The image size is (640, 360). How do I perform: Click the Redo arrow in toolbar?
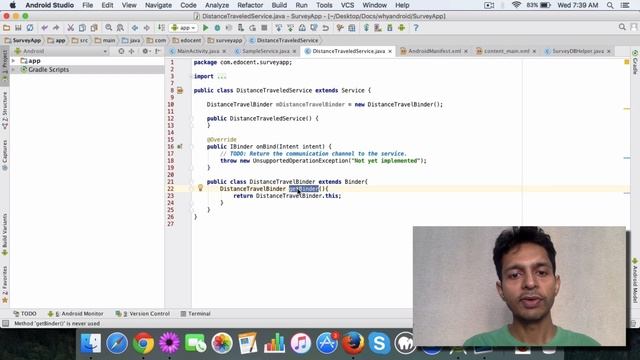(56, 28)
